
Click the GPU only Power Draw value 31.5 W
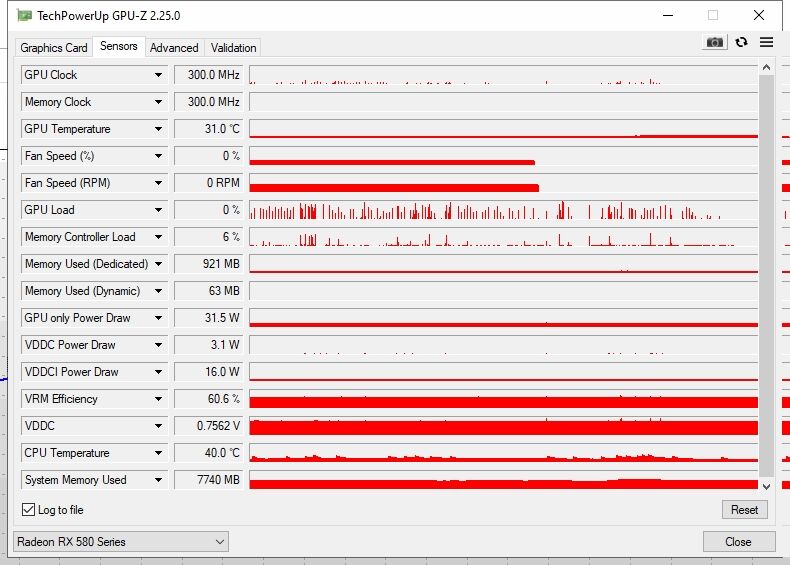tap(209, 318)
